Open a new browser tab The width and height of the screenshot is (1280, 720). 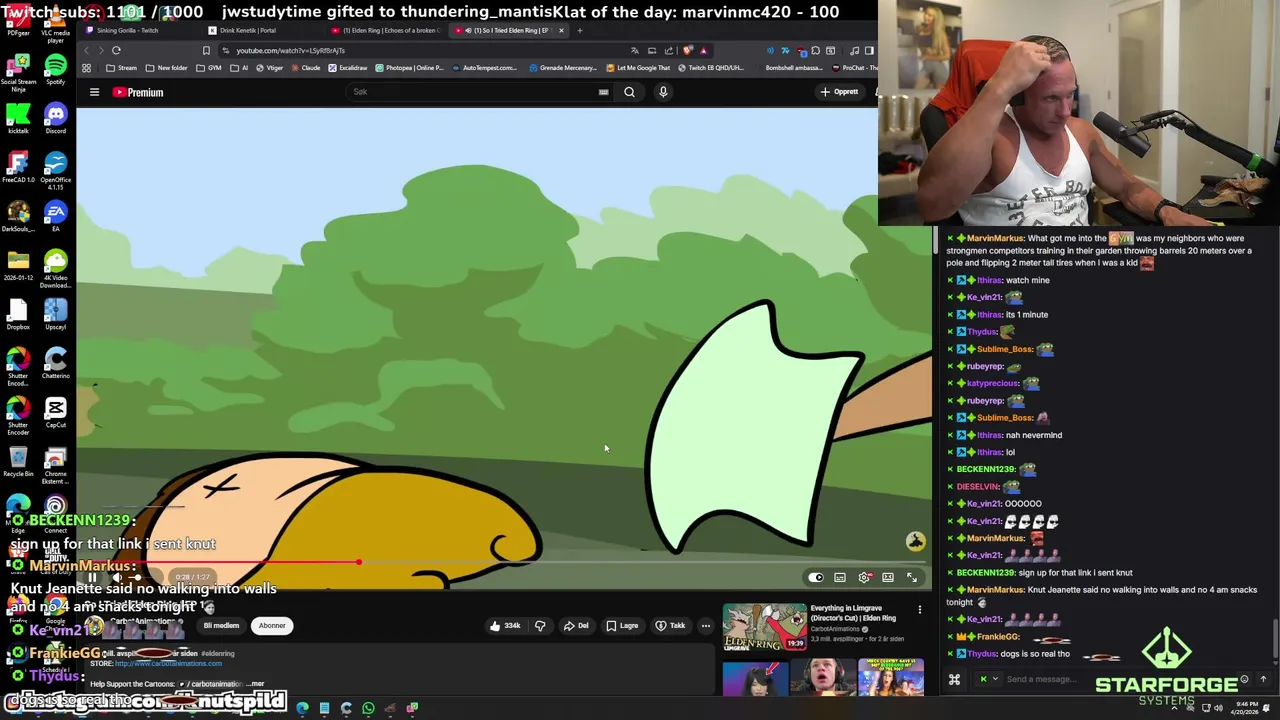[x=580, y=30]
